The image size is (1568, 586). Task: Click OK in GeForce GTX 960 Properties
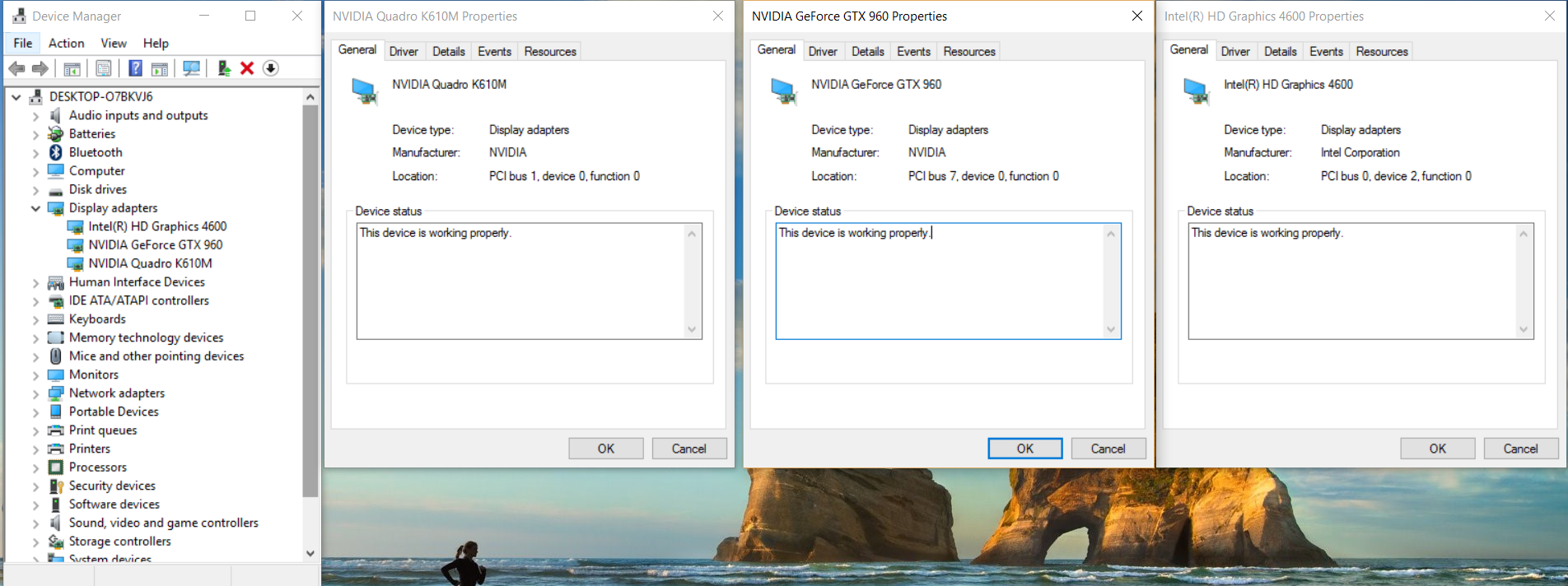1025,449
